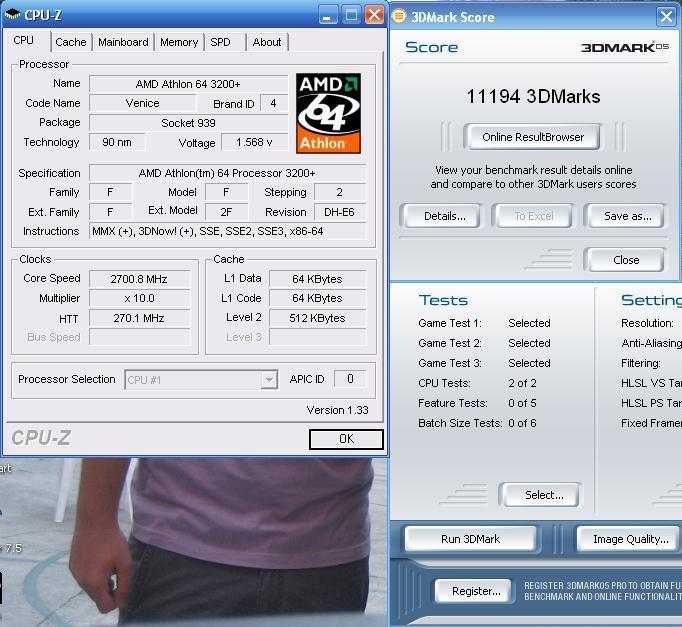
Task: Click the Save as... button
Action: (627, 216)
